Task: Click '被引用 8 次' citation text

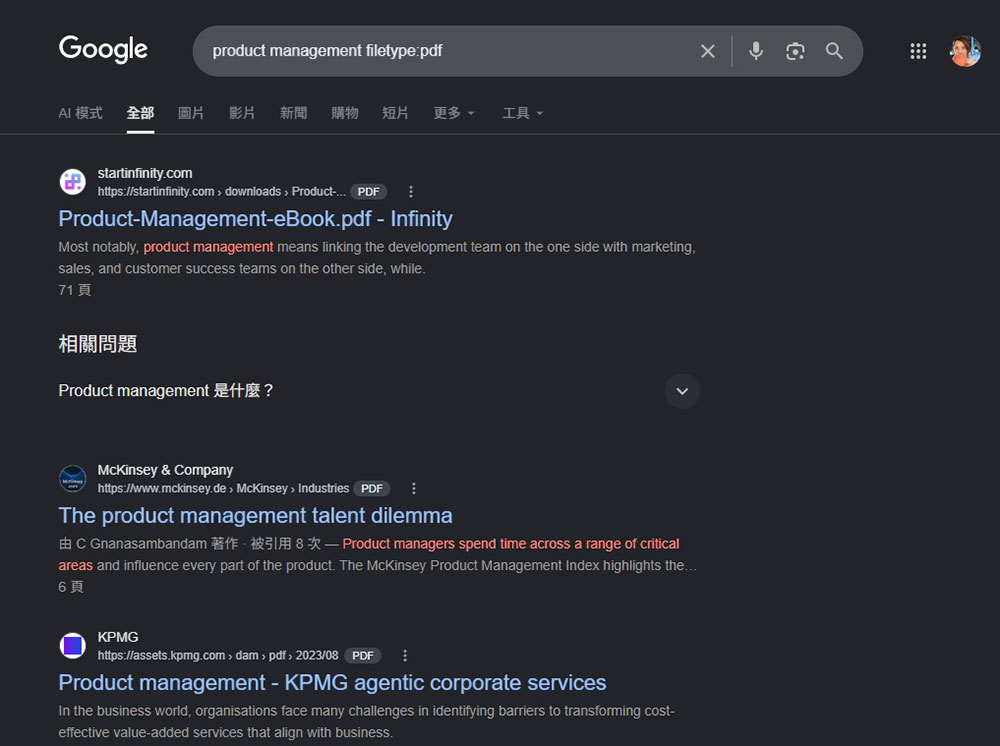Action: [x=285, y=544]
